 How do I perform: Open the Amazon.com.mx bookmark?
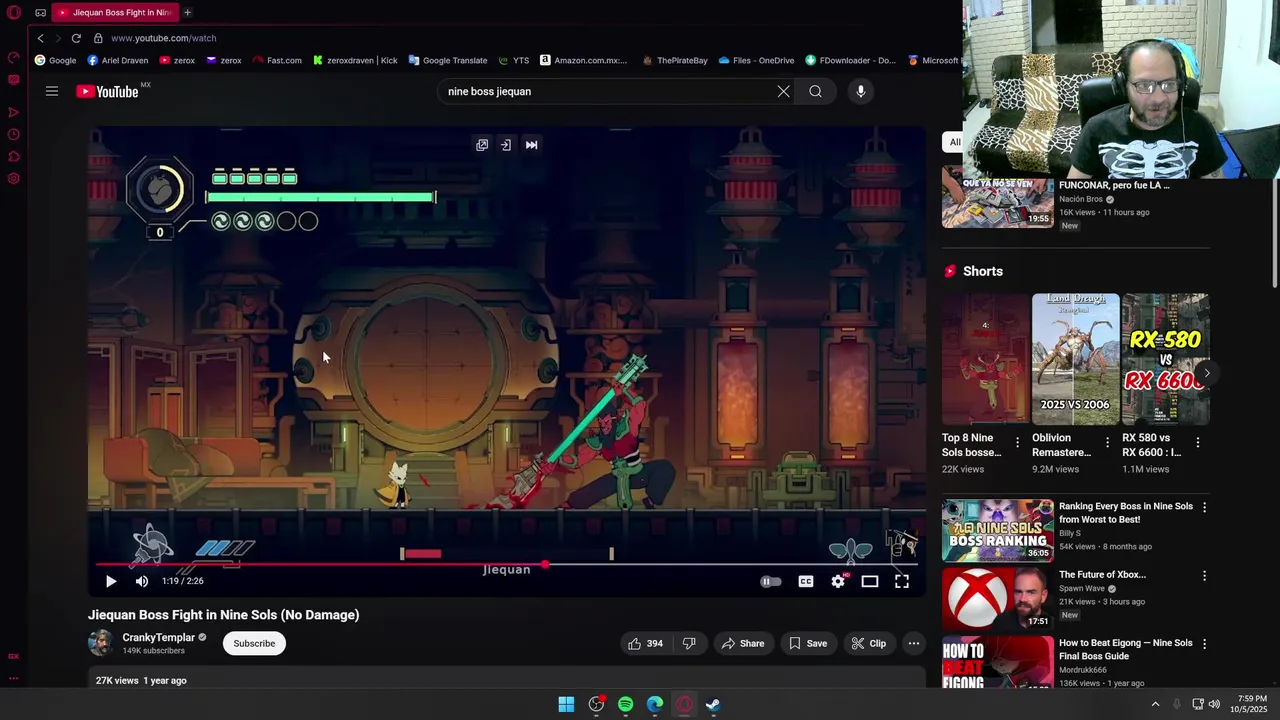(584, 60)
